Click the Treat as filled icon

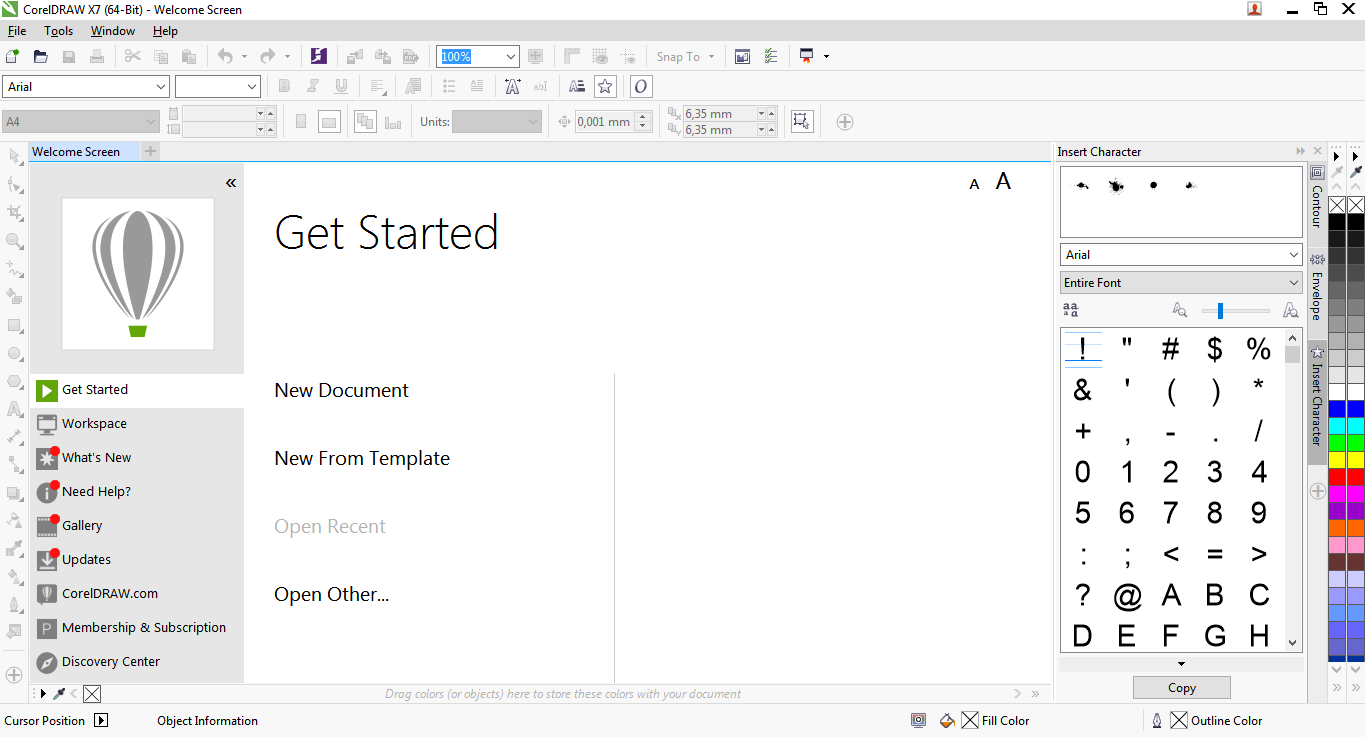[x=801, y=121]
